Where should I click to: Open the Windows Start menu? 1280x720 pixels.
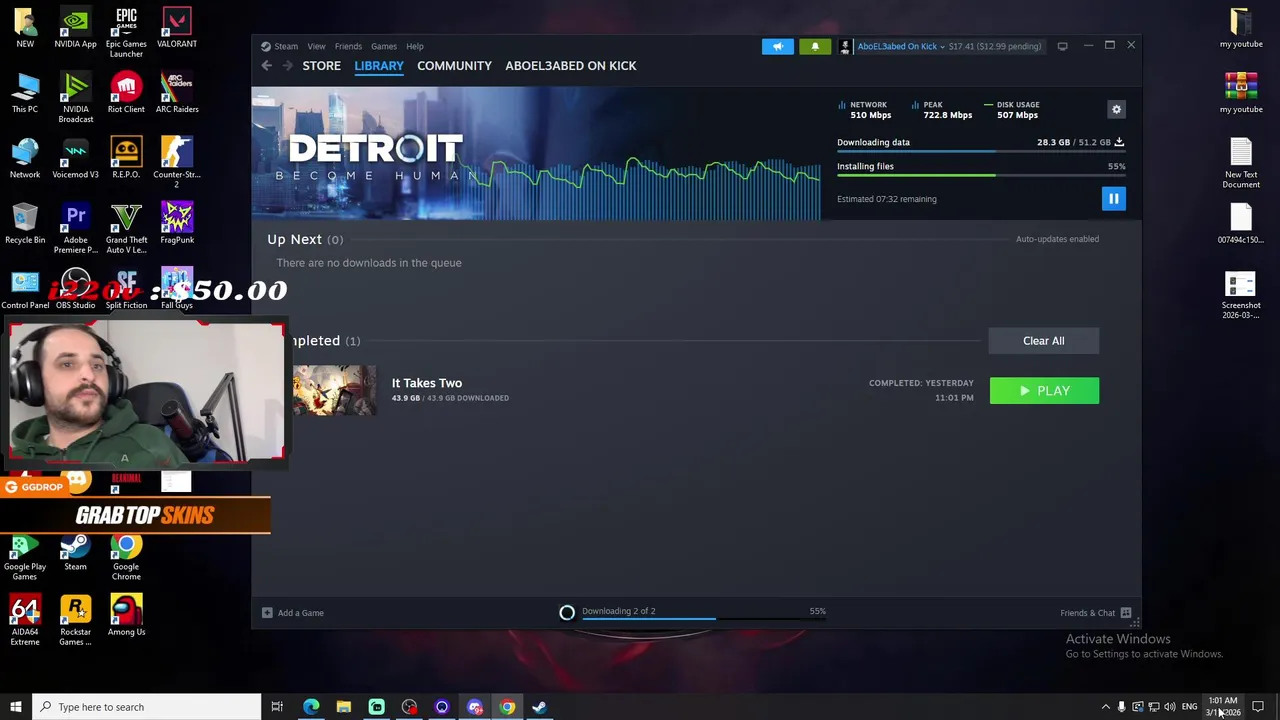(16, 707)
